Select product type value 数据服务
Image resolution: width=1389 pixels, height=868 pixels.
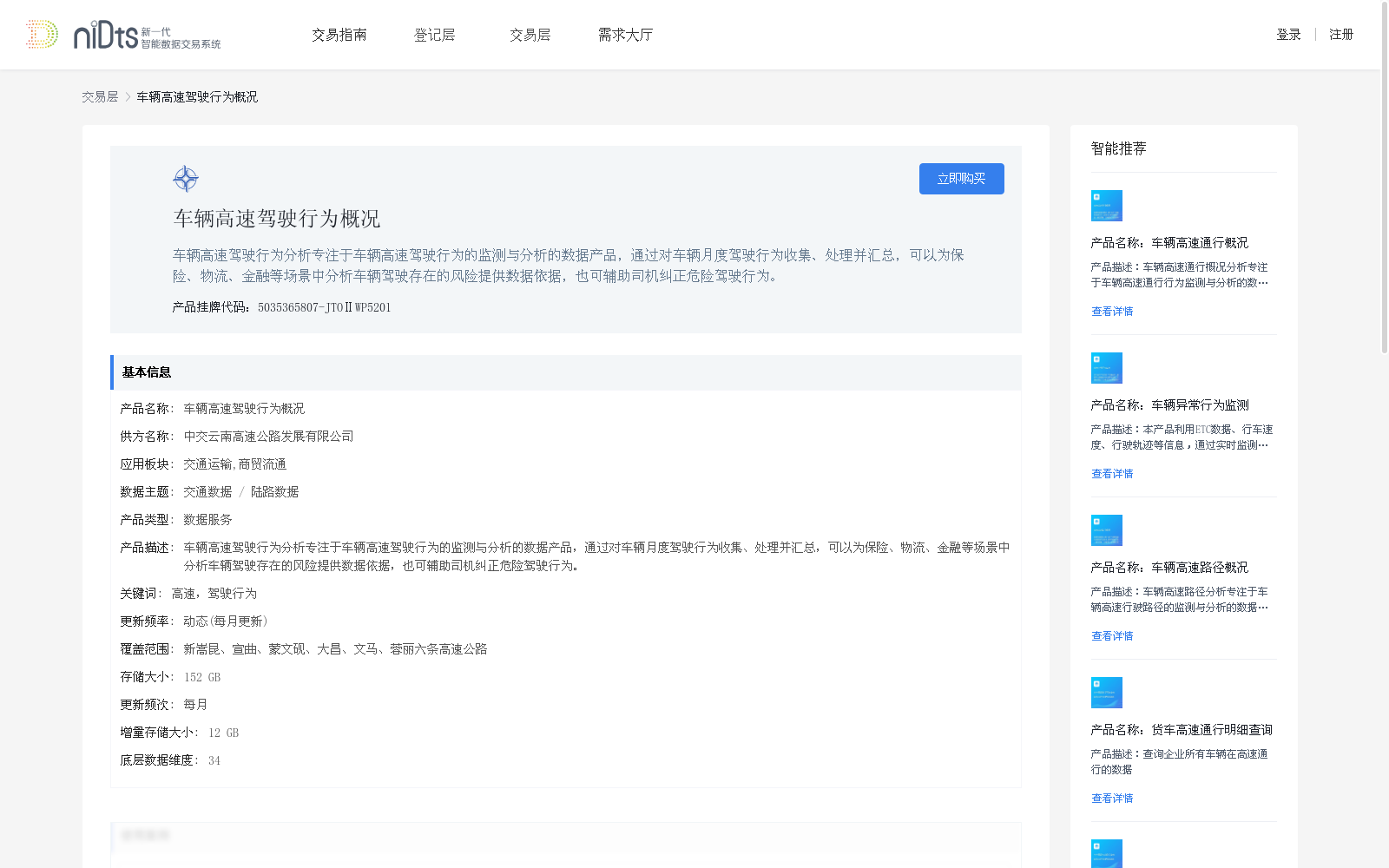tap(208, 520)
